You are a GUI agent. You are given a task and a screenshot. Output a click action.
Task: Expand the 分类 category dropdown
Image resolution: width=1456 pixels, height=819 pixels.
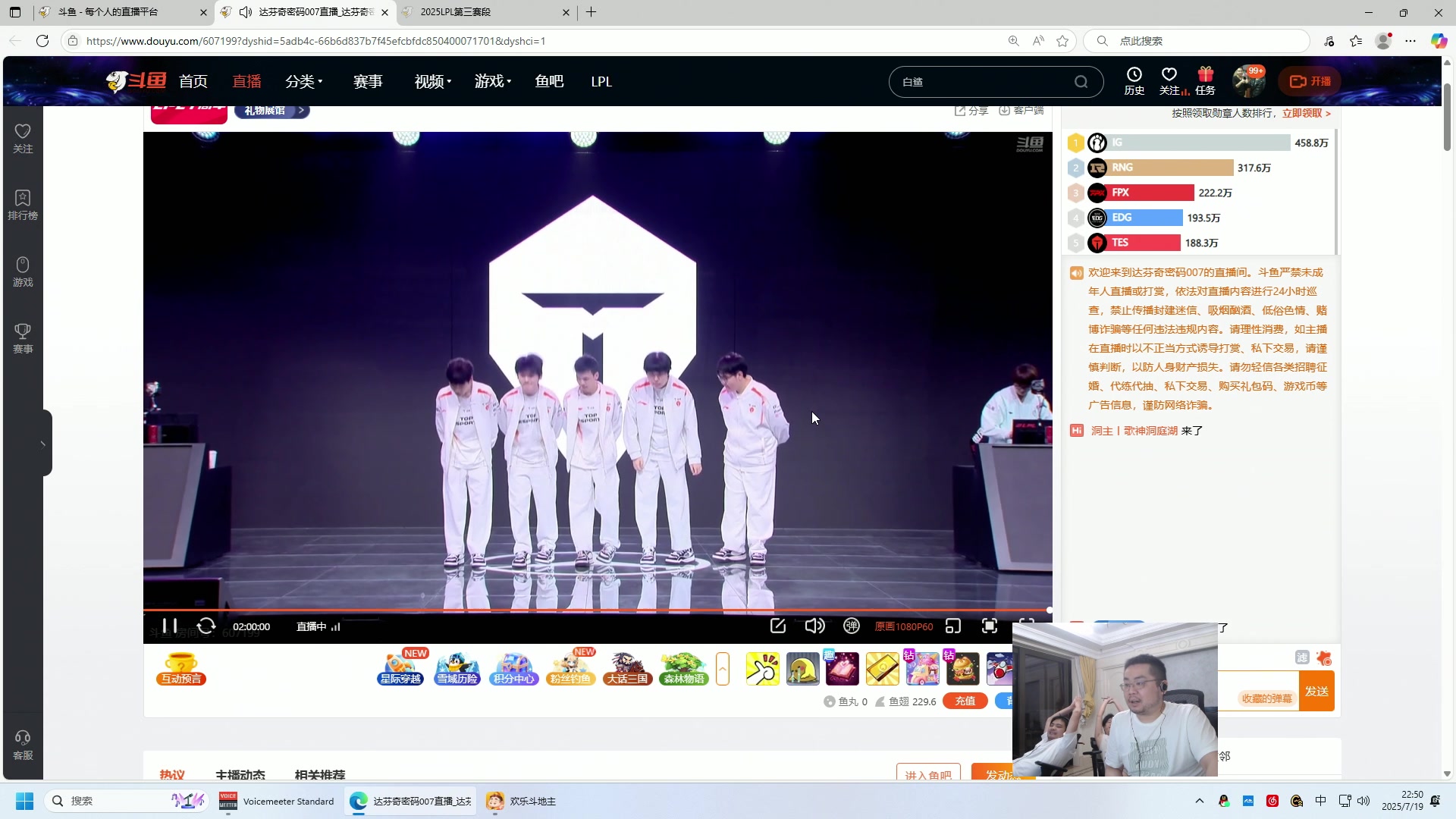pos(304,81)
